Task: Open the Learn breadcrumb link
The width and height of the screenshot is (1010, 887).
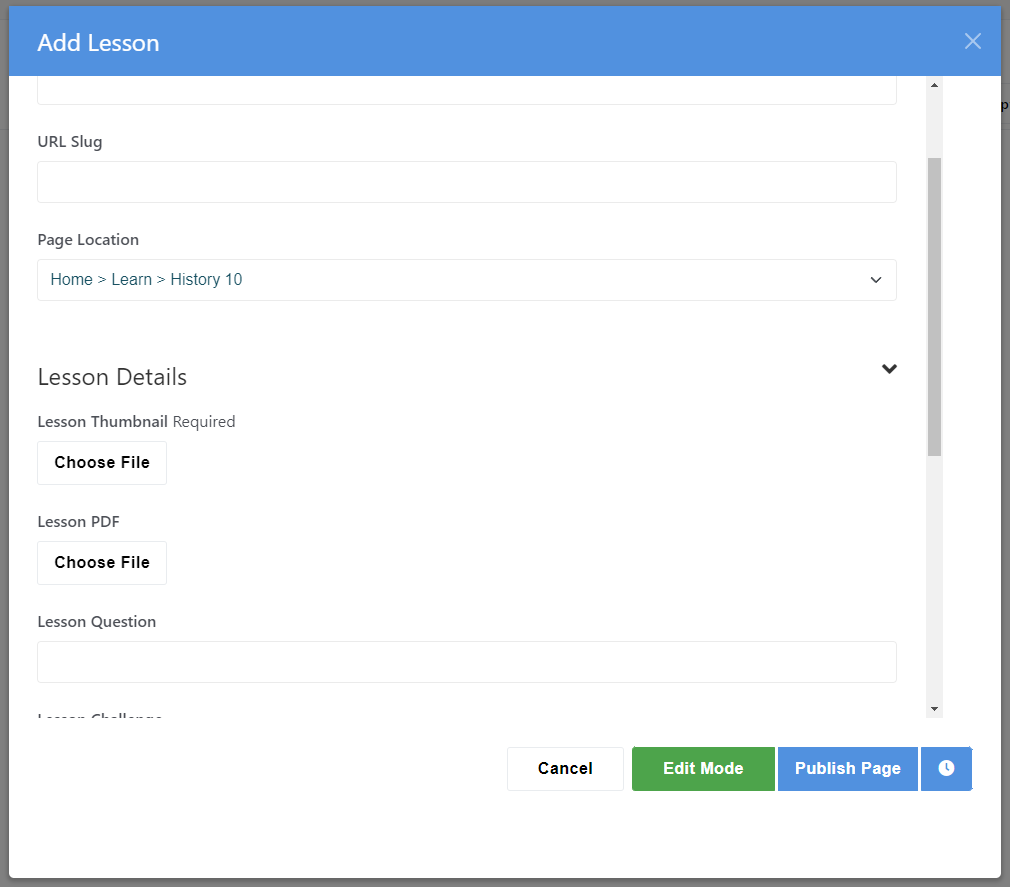Action: [131, 279]
